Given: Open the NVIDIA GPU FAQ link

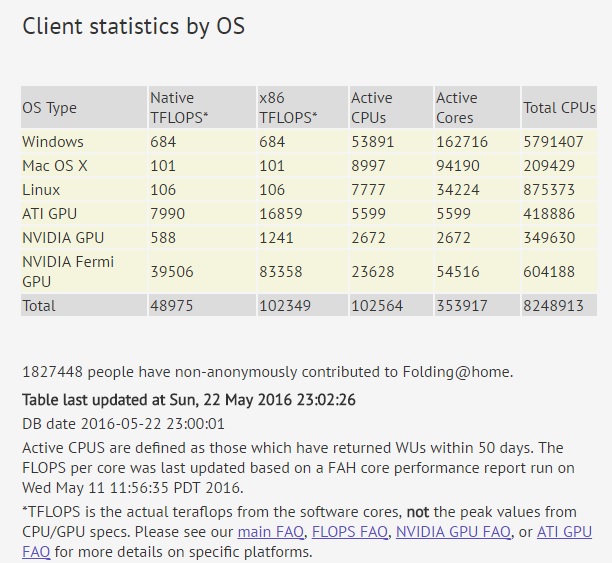Looking at the screenshot, I should point(453,532).
